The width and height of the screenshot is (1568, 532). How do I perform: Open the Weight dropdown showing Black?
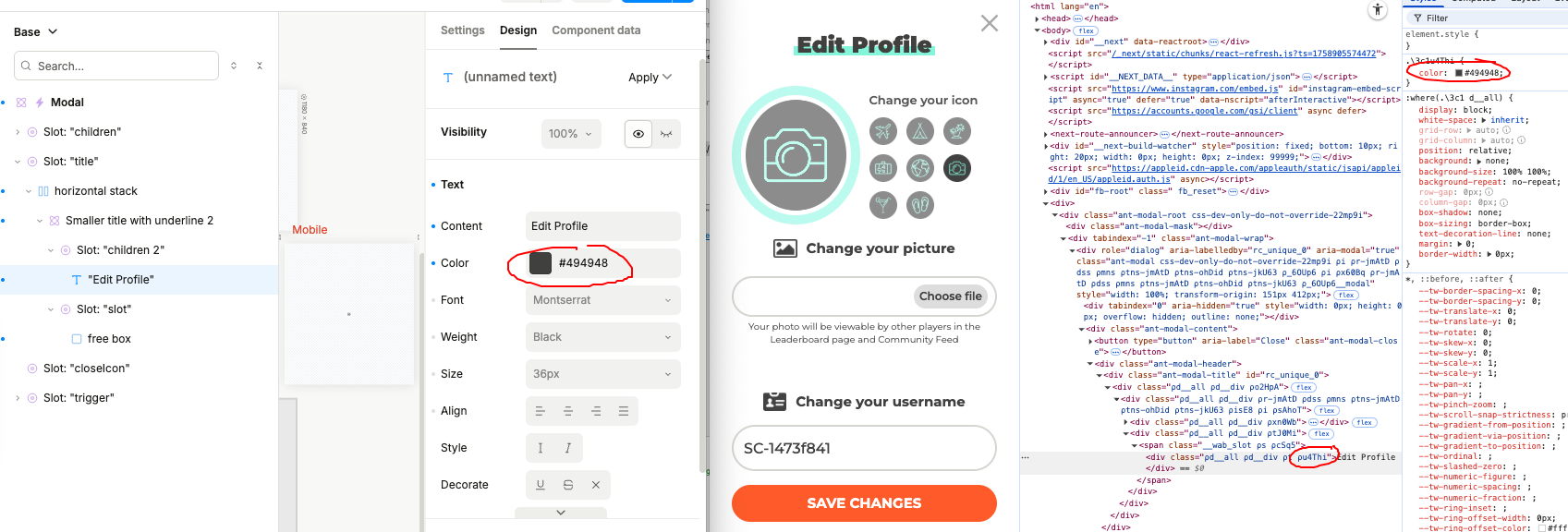(602, 337)
